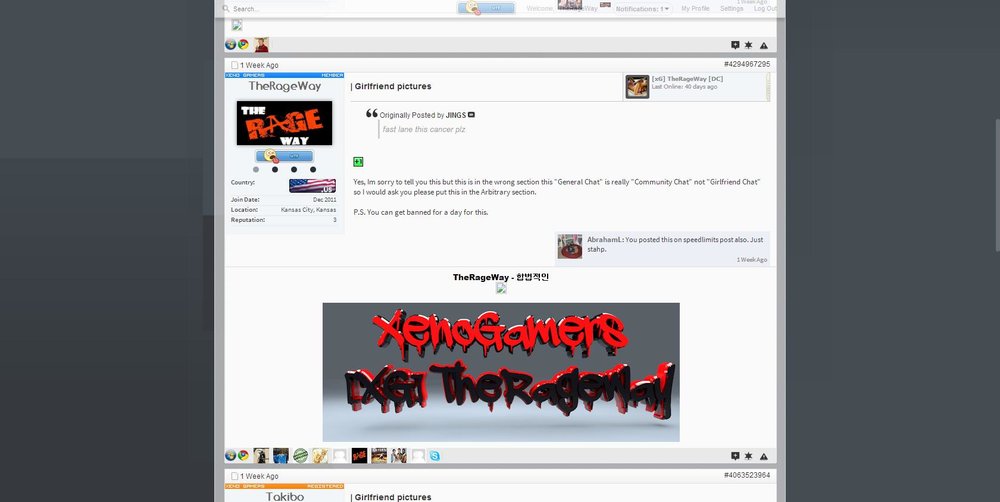The width and height of the screenshot is (1000, 502).
Task: Click the green striped round avatar in the footer
Action: coord(300,455)
